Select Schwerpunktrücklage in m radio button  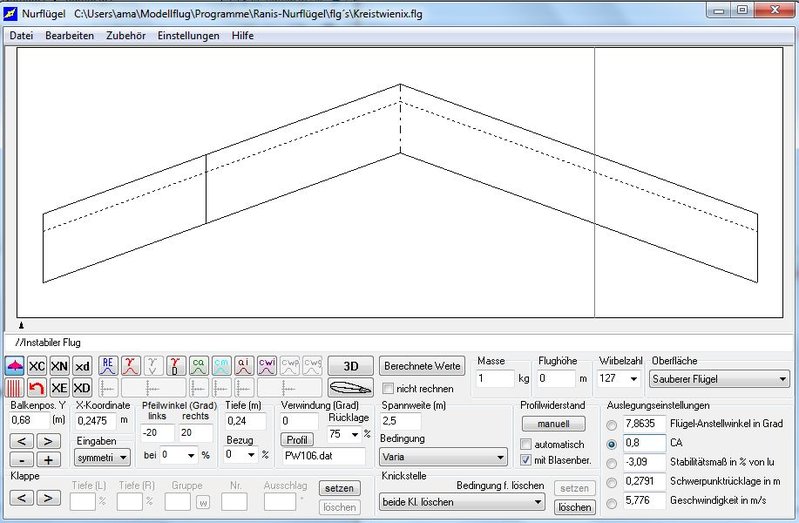point(611,482)
